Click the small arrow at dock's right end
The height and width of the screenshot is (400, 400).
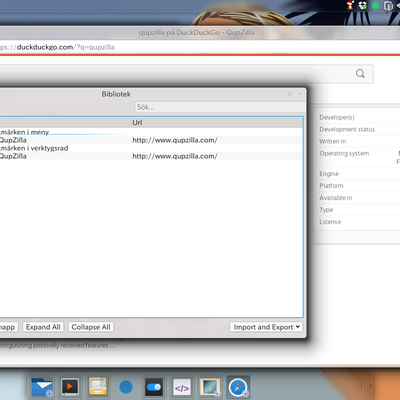point(370,386)
